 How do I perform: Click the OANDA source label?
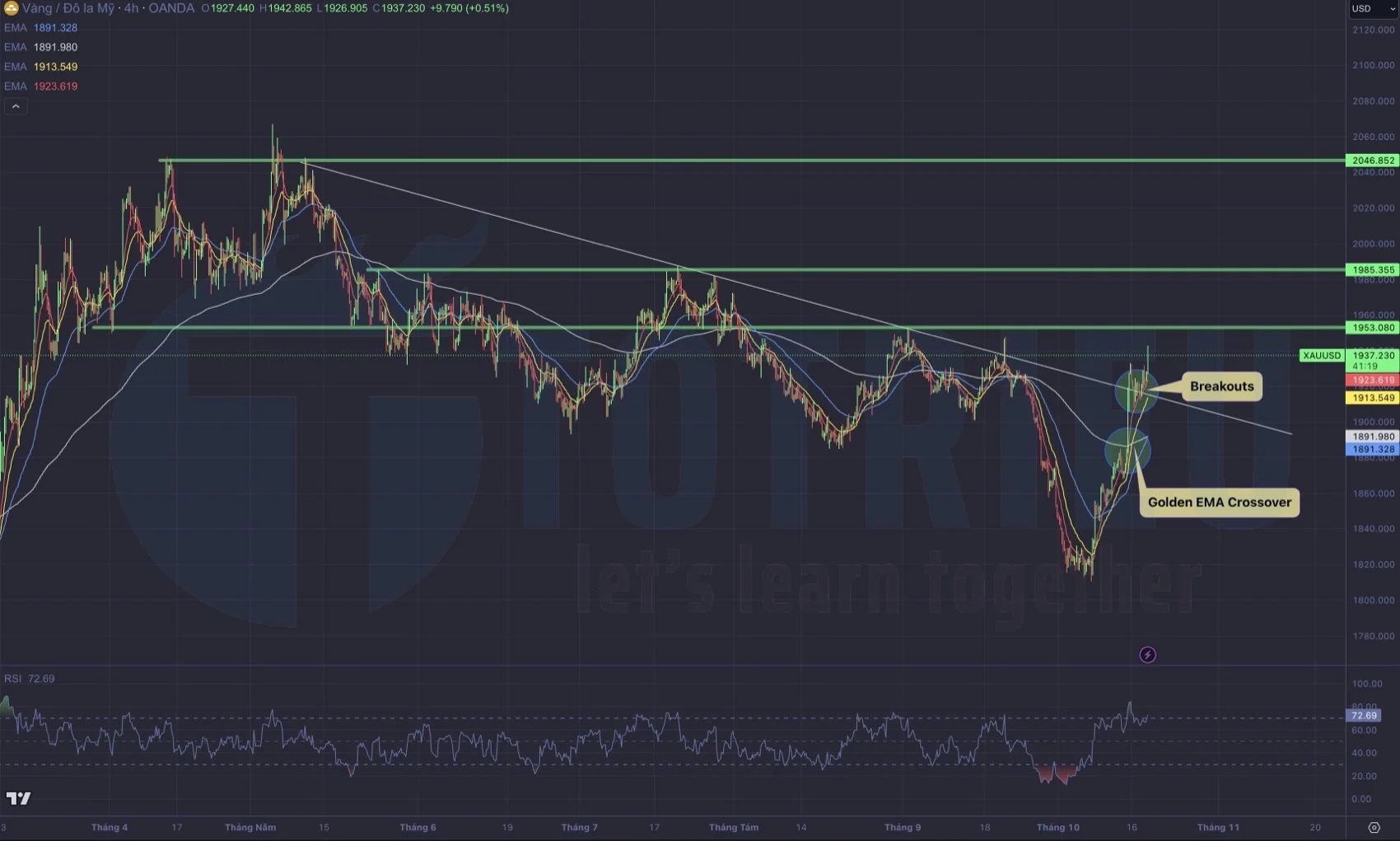pos(171,8)
